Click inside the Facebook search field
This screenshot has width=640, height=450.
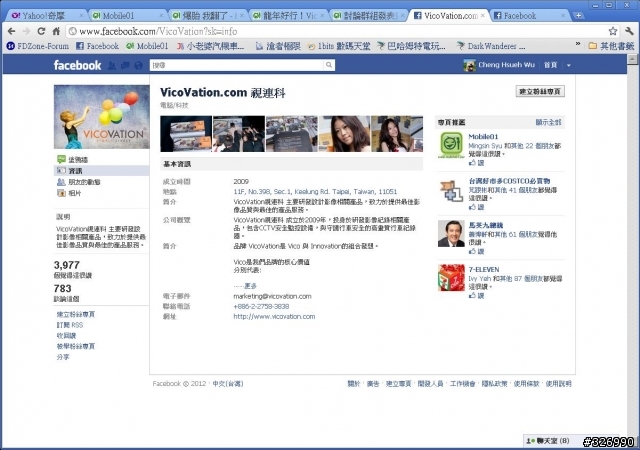[x=237, y=65]
